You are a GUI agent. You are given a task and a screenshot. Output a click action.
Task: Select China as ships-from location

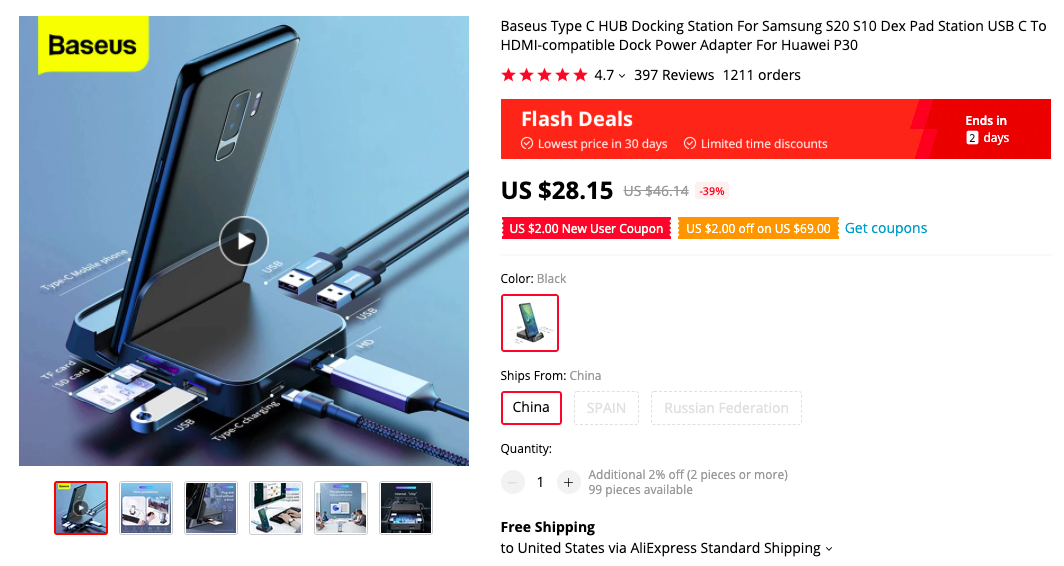[x=531, y=408]
